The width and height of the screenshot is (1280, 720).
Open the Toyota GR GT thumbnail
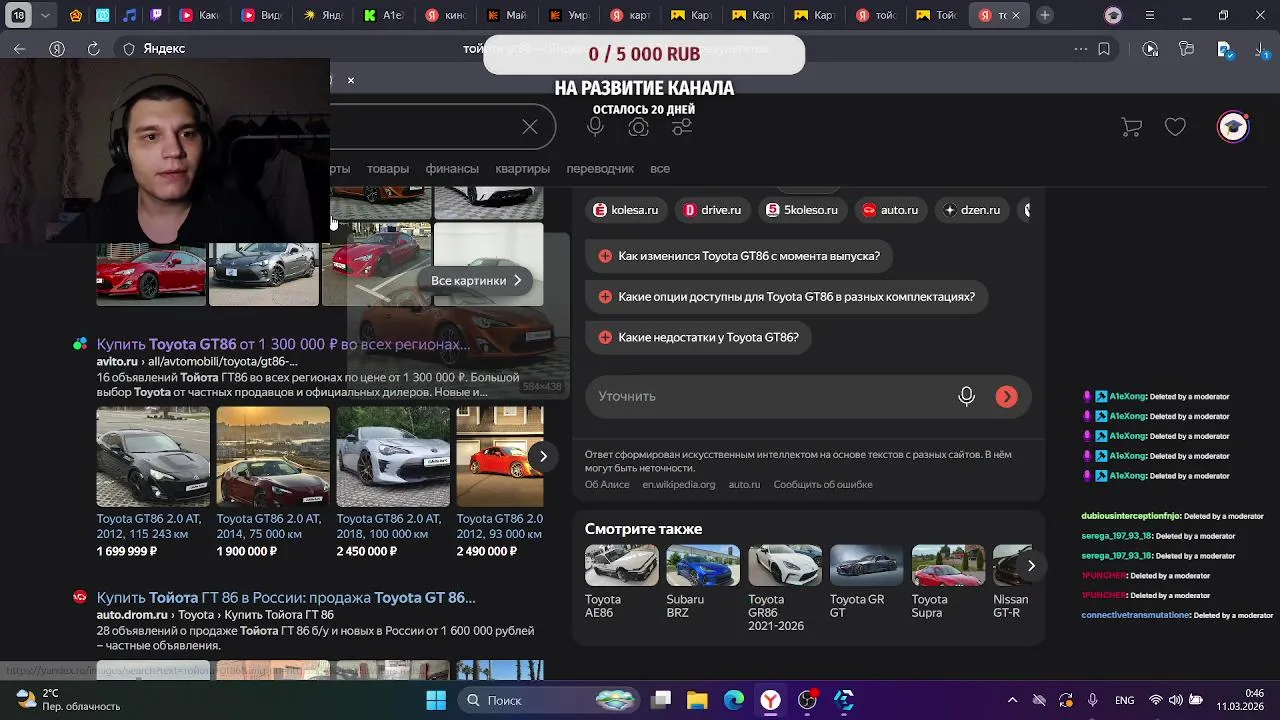coord(867,566)
